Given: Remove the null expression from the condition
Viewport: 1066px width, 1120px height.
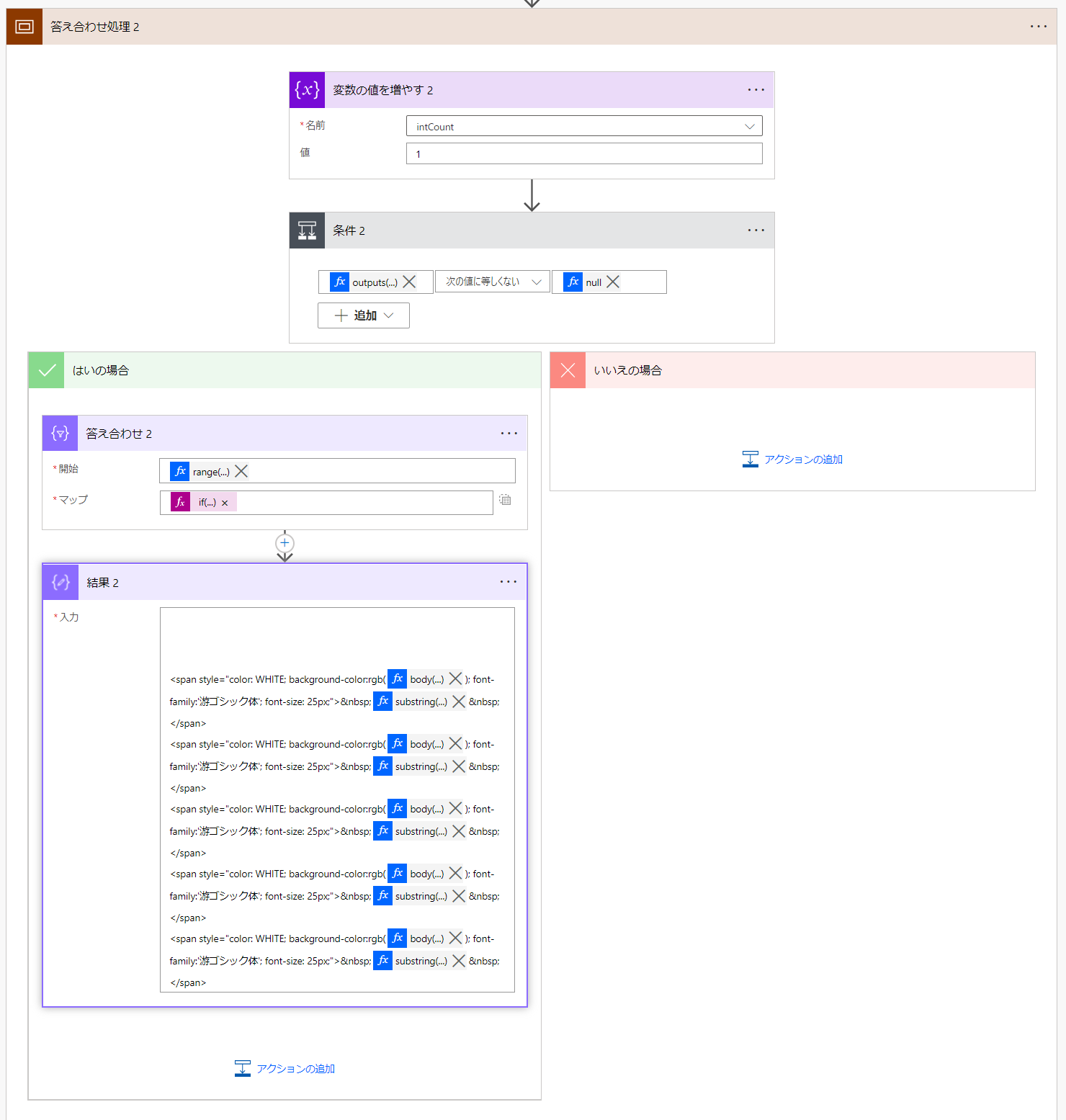Looking at the screenshot, I should click(x=613, y=282).
